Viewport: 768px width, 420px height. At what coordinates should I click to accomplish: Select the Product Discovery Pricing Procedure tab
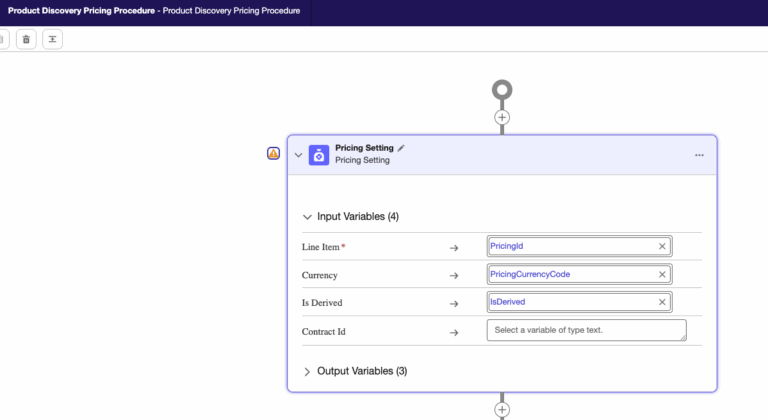(x=155, y=12)
